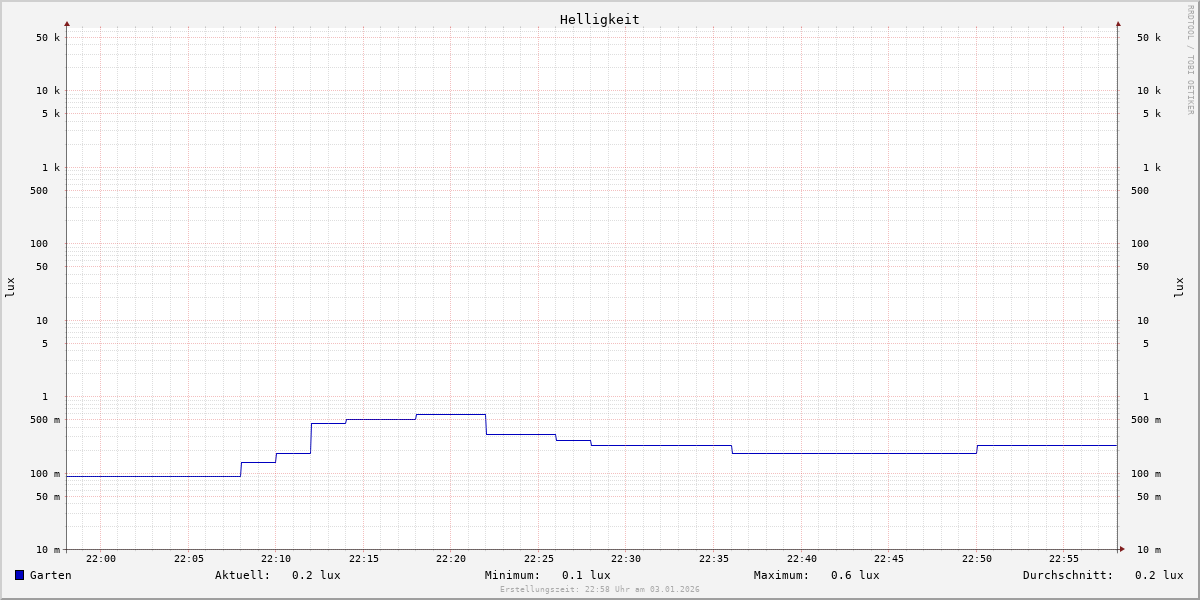Click the 22:55 time axis label
This screenshot has width=1200, height=600.
(x=1064, y=559)
